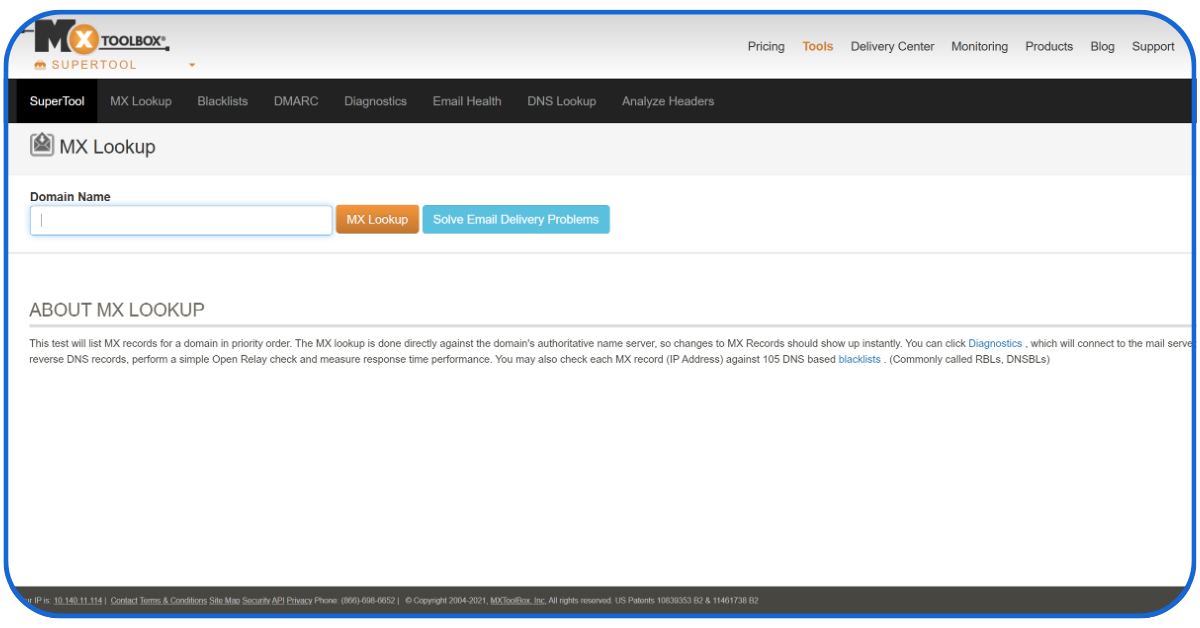Open Terms & Conditions footer link
The width and height of the screenshot is (1200, 628).
[173, 601]
